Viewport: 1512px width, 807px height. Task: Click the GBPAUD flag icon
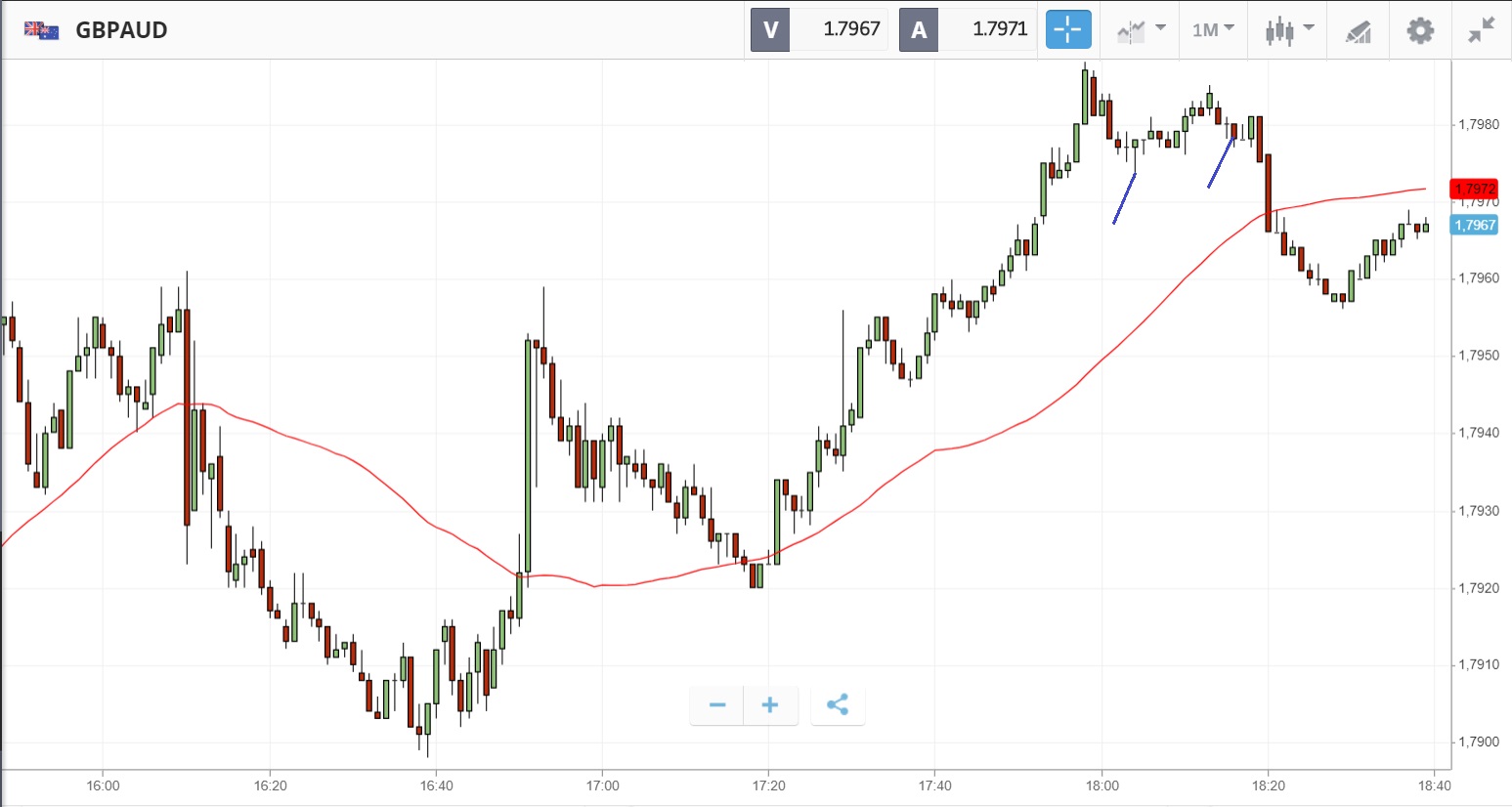41,30
